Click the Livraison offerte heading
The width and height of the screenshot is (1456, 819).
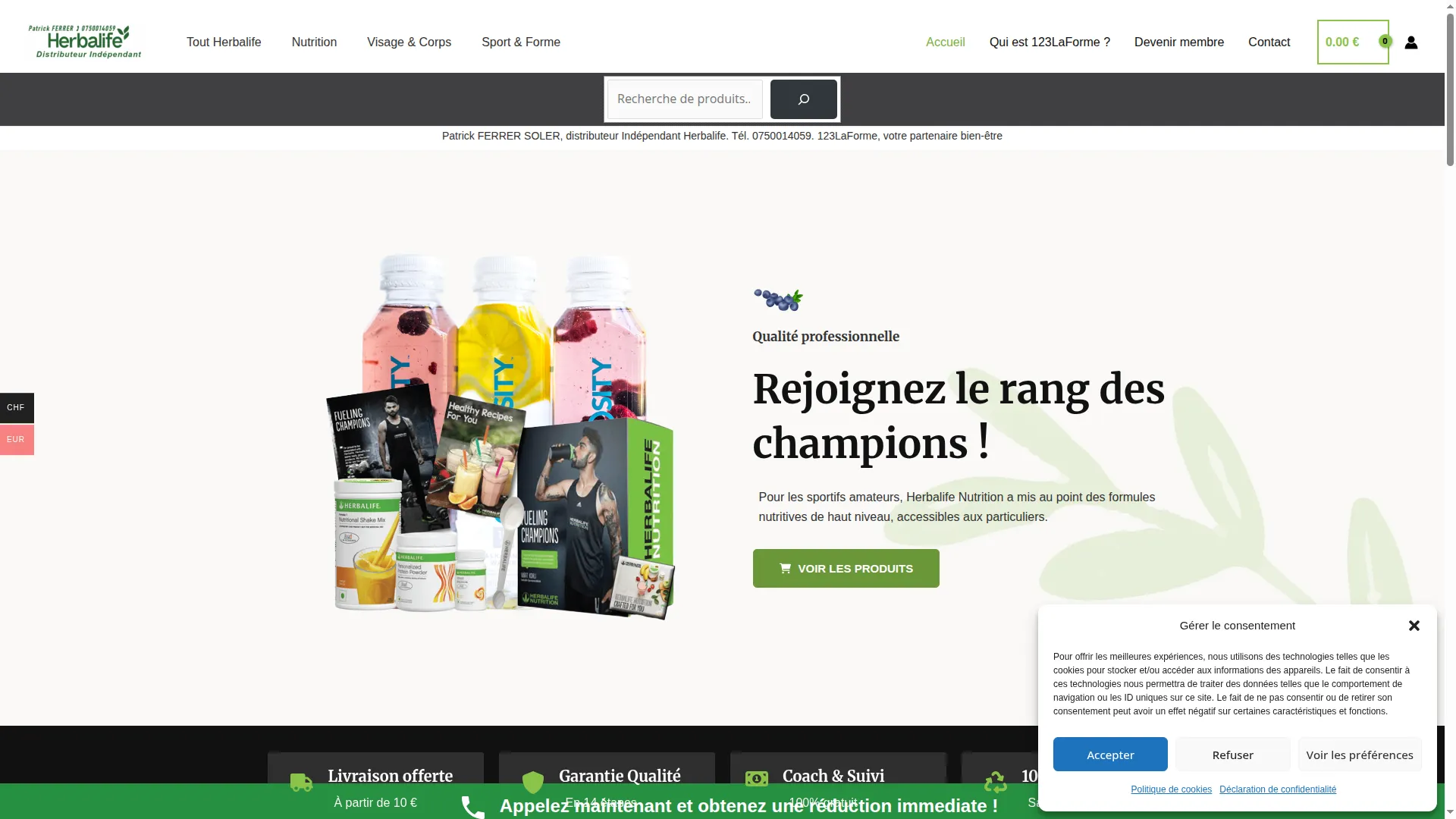390,777
